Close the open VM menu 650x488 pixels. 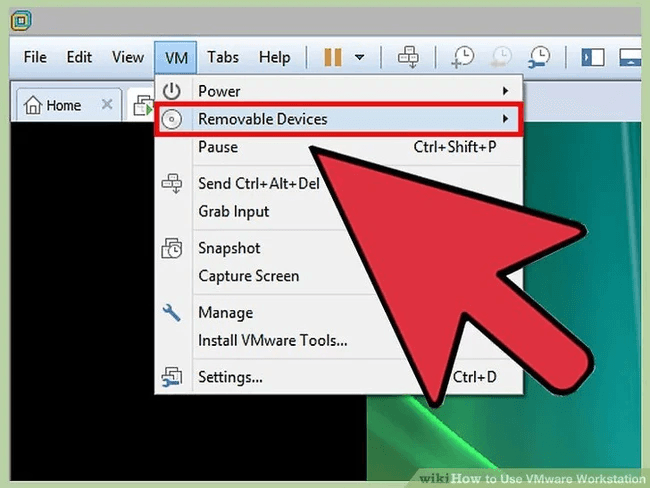(x=176, y=58)
